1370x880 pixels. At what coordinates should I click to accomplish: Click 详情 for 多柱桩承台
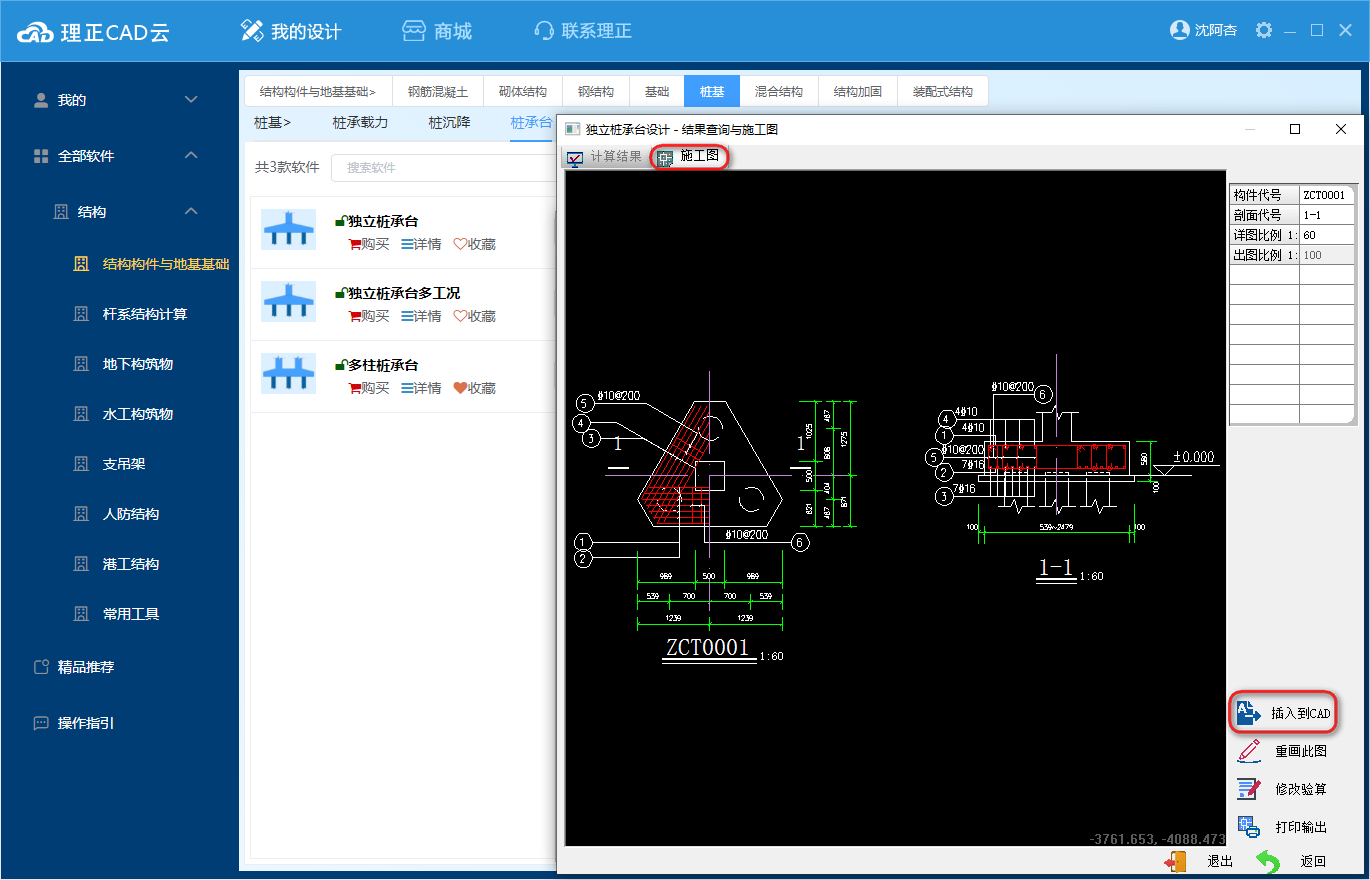(421, 388)
